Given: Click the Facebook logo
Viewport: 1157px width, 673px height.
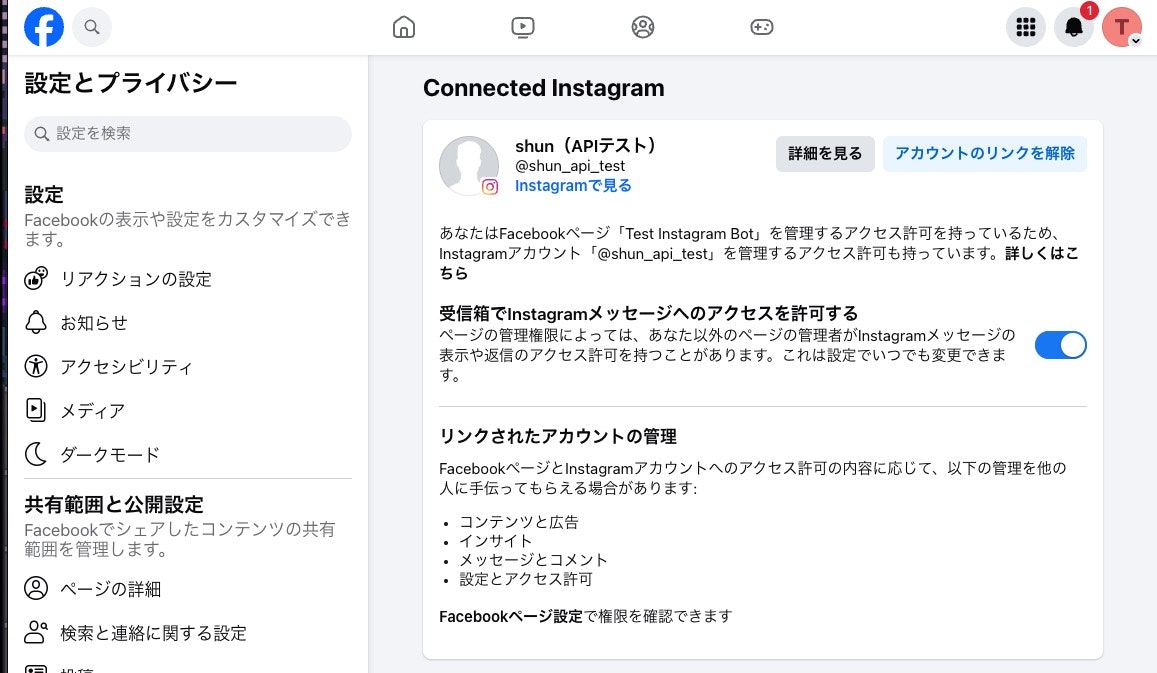Looking at the screenshot, I should click(44, 27).
